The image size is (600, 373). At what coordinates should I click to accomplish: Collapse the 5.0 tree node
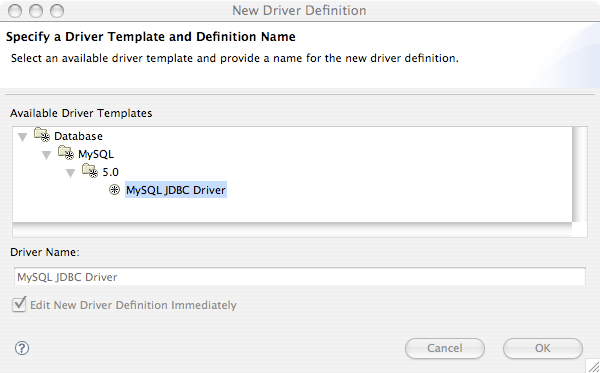tap(71, 173)
